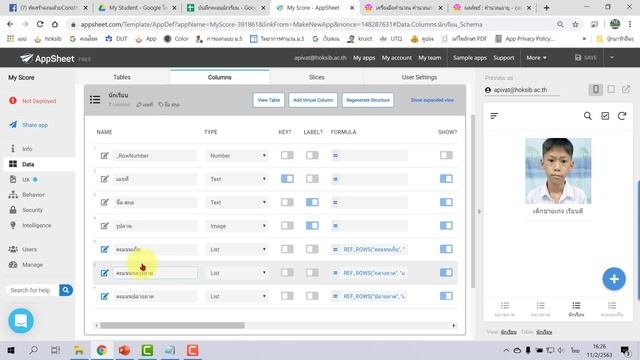Image resolution: width=640 pixels, height=360 pixels.
Task: Open dropdown arrow next to Save
Action: 611,58
